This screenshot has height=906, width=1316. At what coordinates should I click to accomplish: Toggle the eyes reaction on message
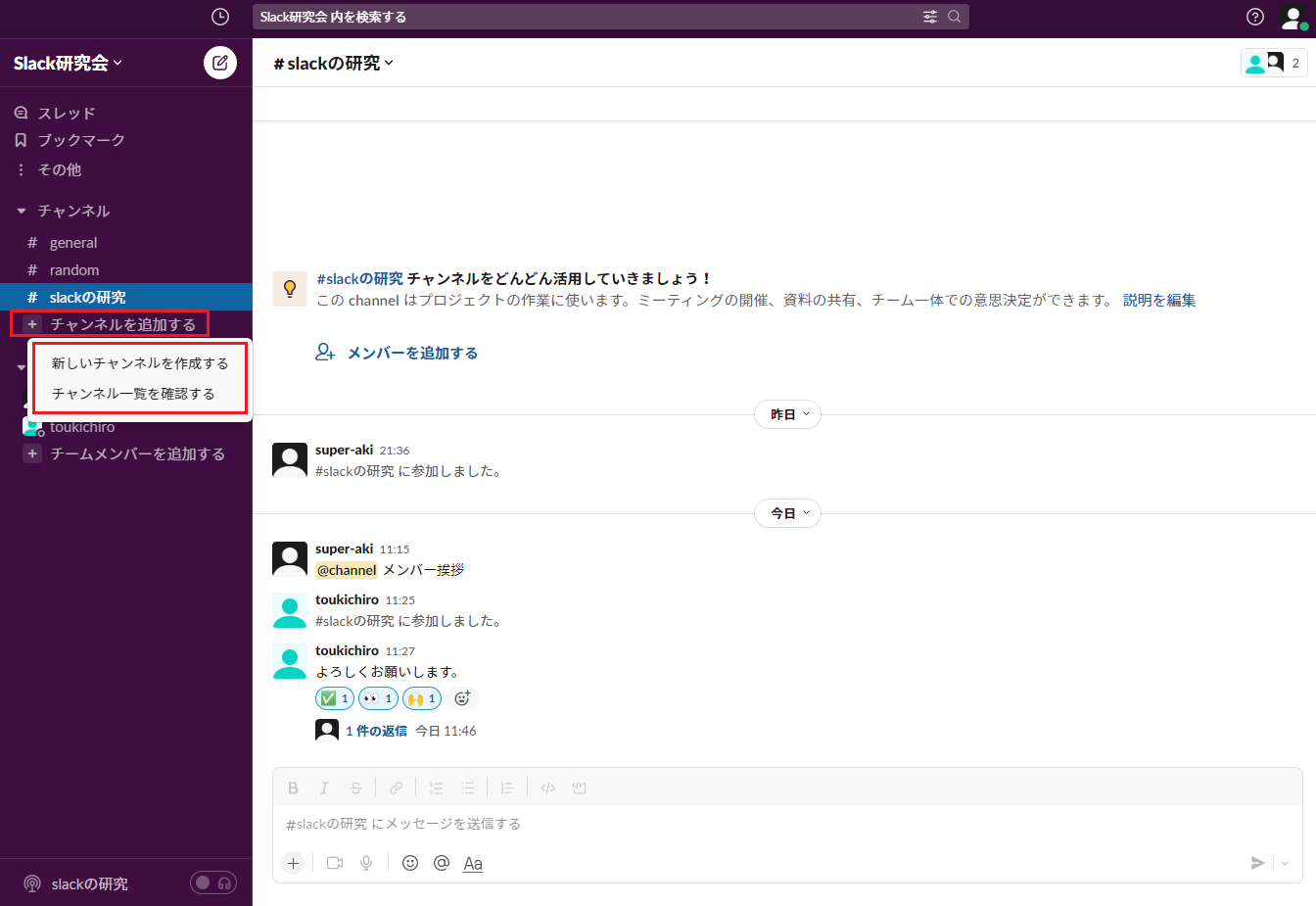[x=378, y=698]
